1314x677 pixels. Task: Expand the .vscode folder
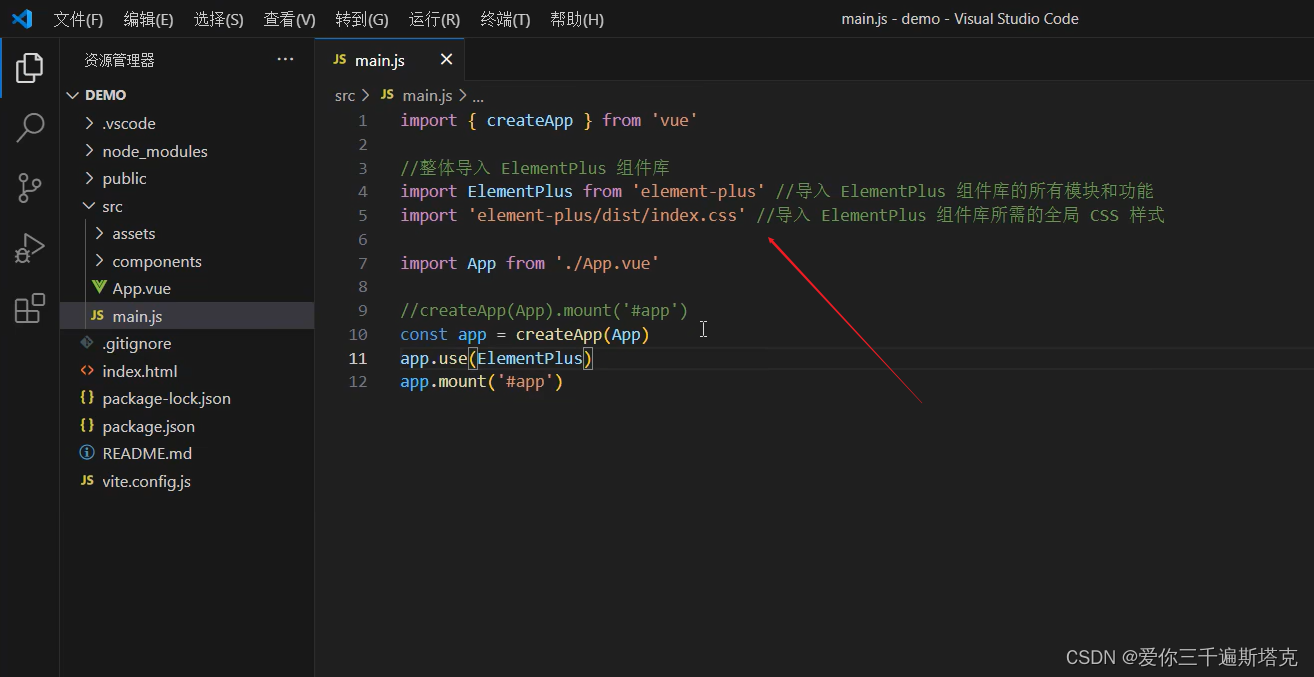click(x=90, y=123)
